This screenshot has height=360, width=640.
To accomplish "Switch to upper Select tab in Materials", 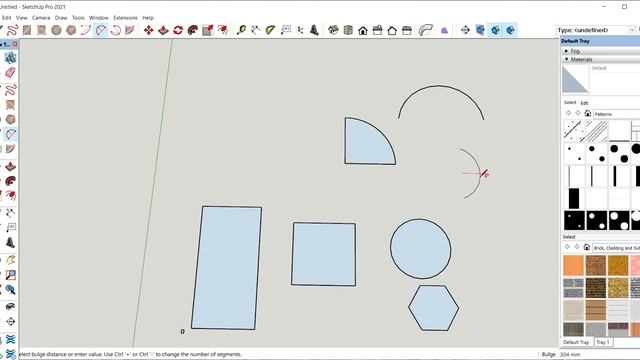I will pyautogui.click(x=570, y=102).
